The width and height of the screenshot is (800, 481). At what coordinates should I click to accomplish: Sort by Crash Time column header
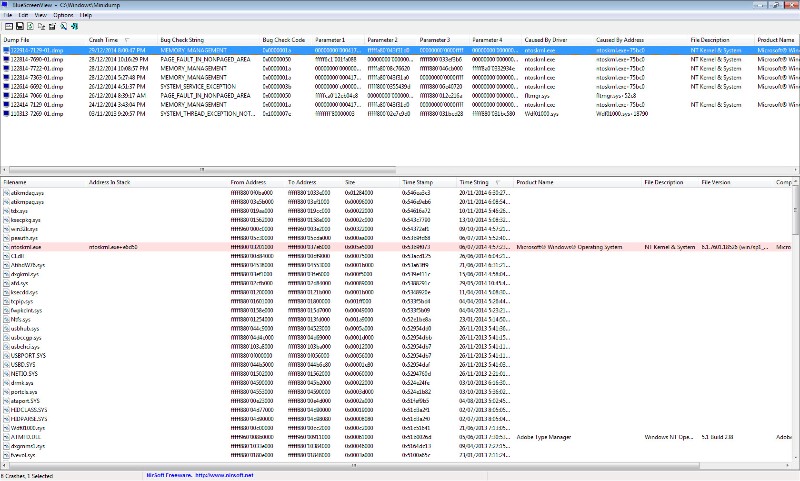point(104,40)
